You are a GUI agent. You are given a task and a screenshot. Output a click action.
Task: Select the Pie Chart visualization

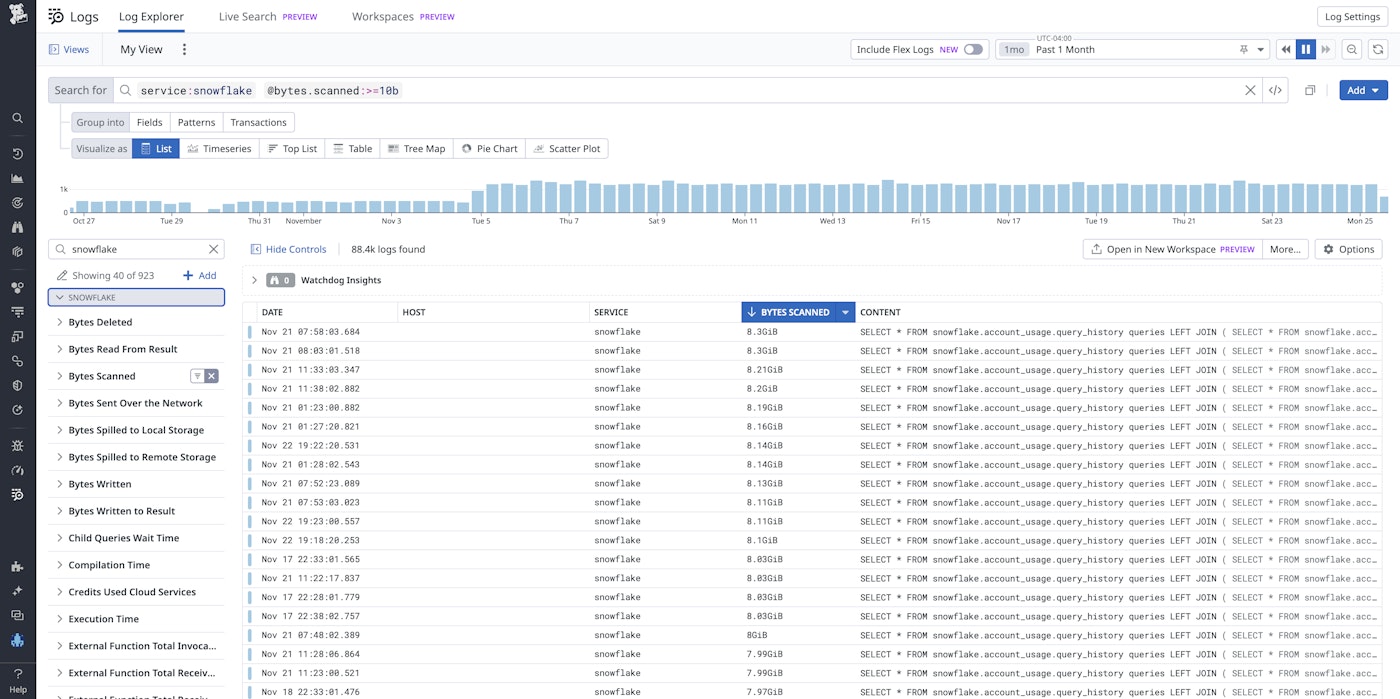[489, 148]
